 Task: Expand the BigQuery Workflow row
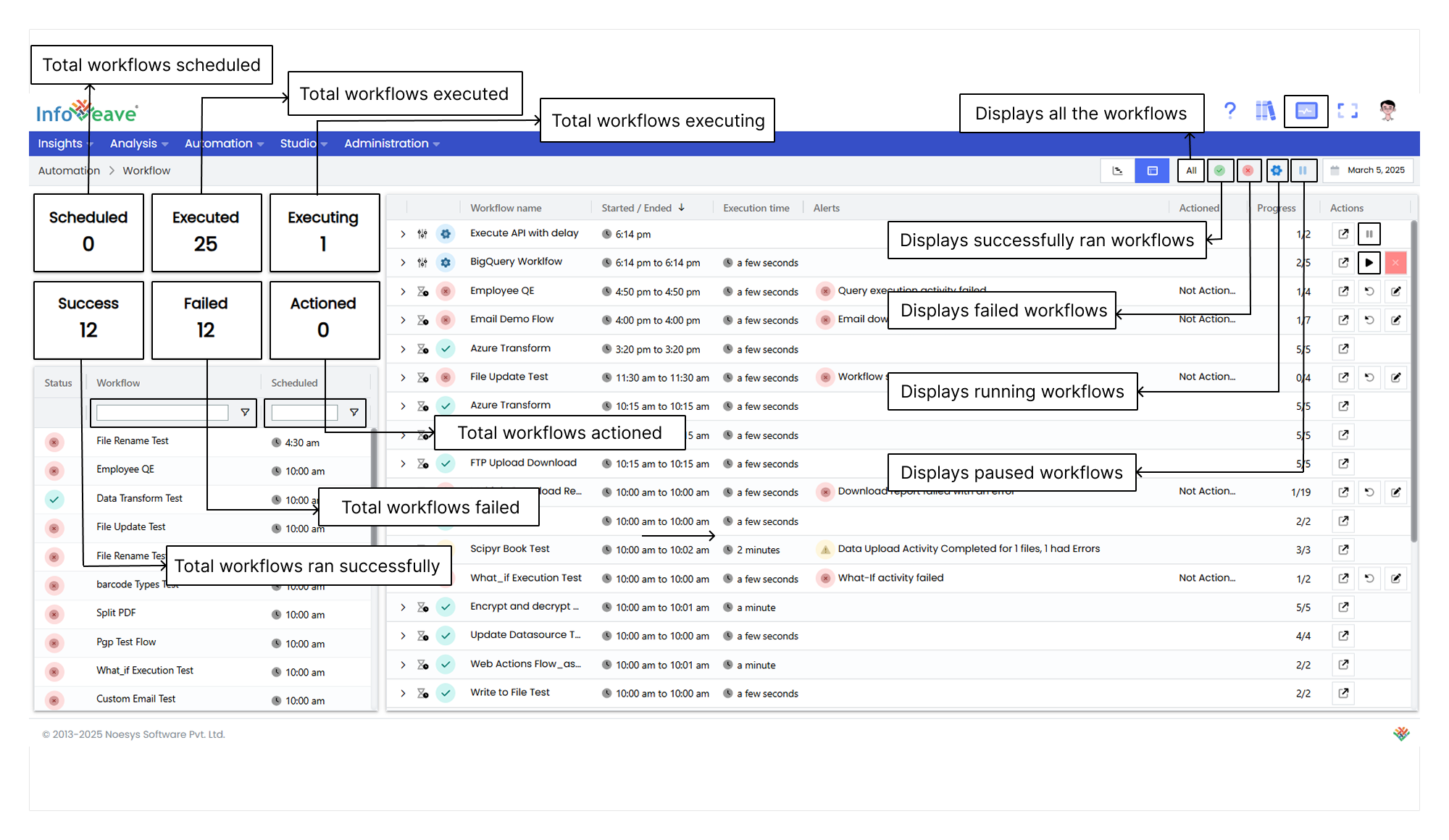coord(403,262)
